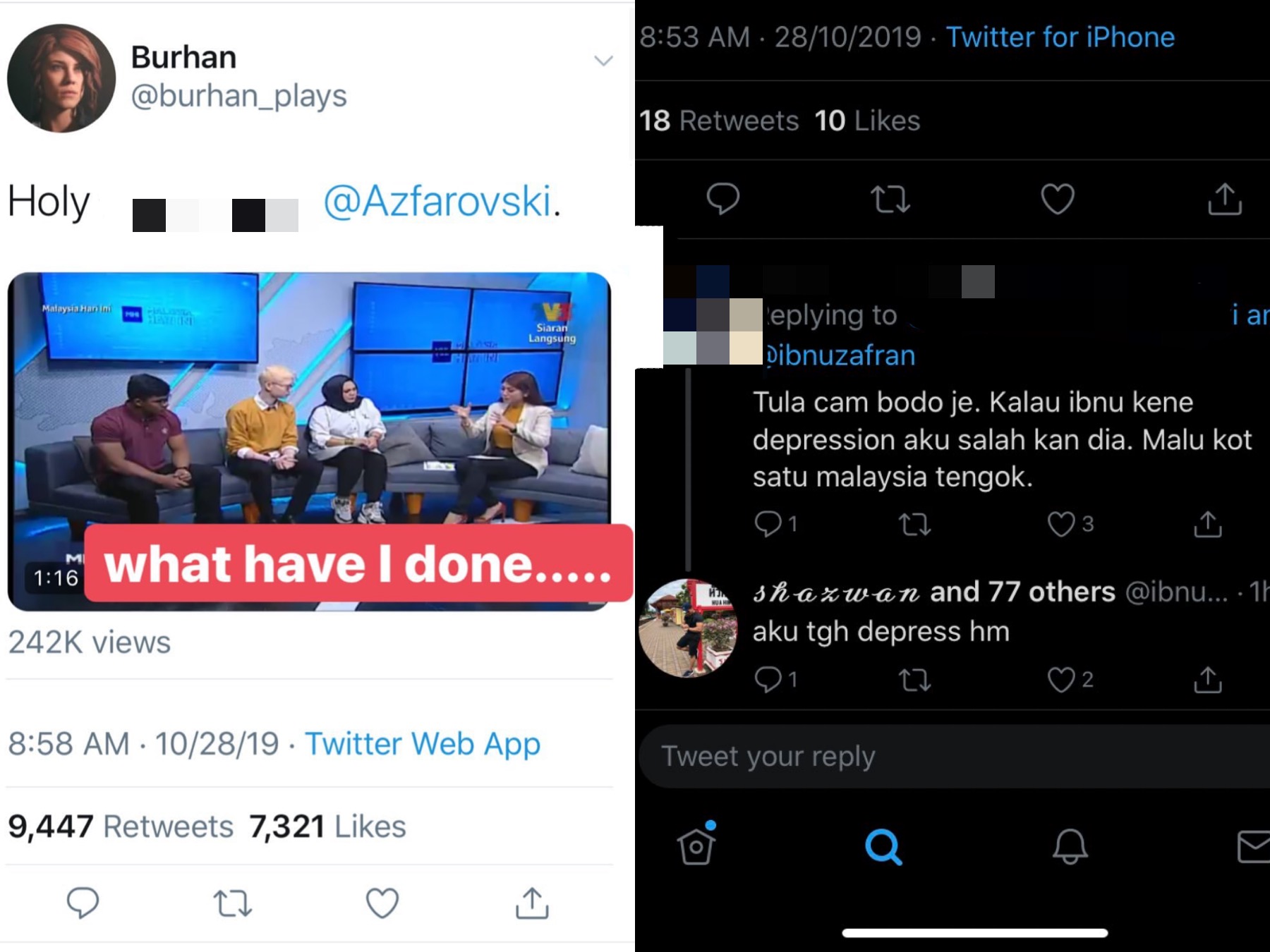Share Burhan's tweet
The image size is (1270, 952).
pyautogui.click(x=532, y=903)
